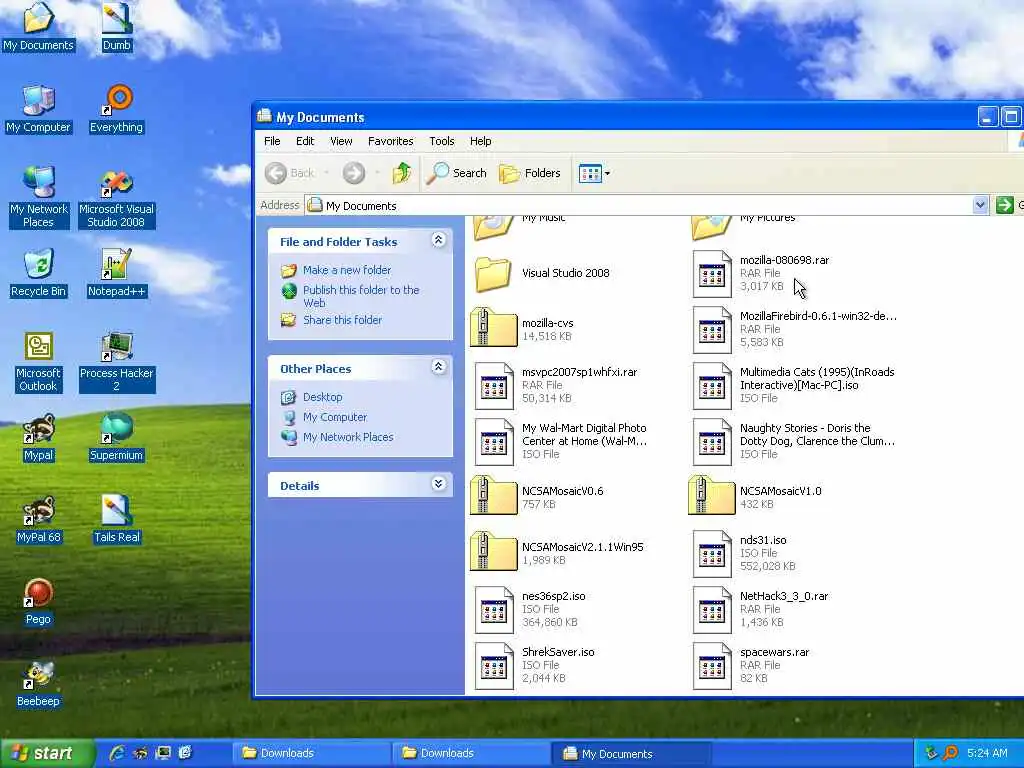The image size is (1024, 768).
Task: Toggle the Folders pane button
Action: 530,173
